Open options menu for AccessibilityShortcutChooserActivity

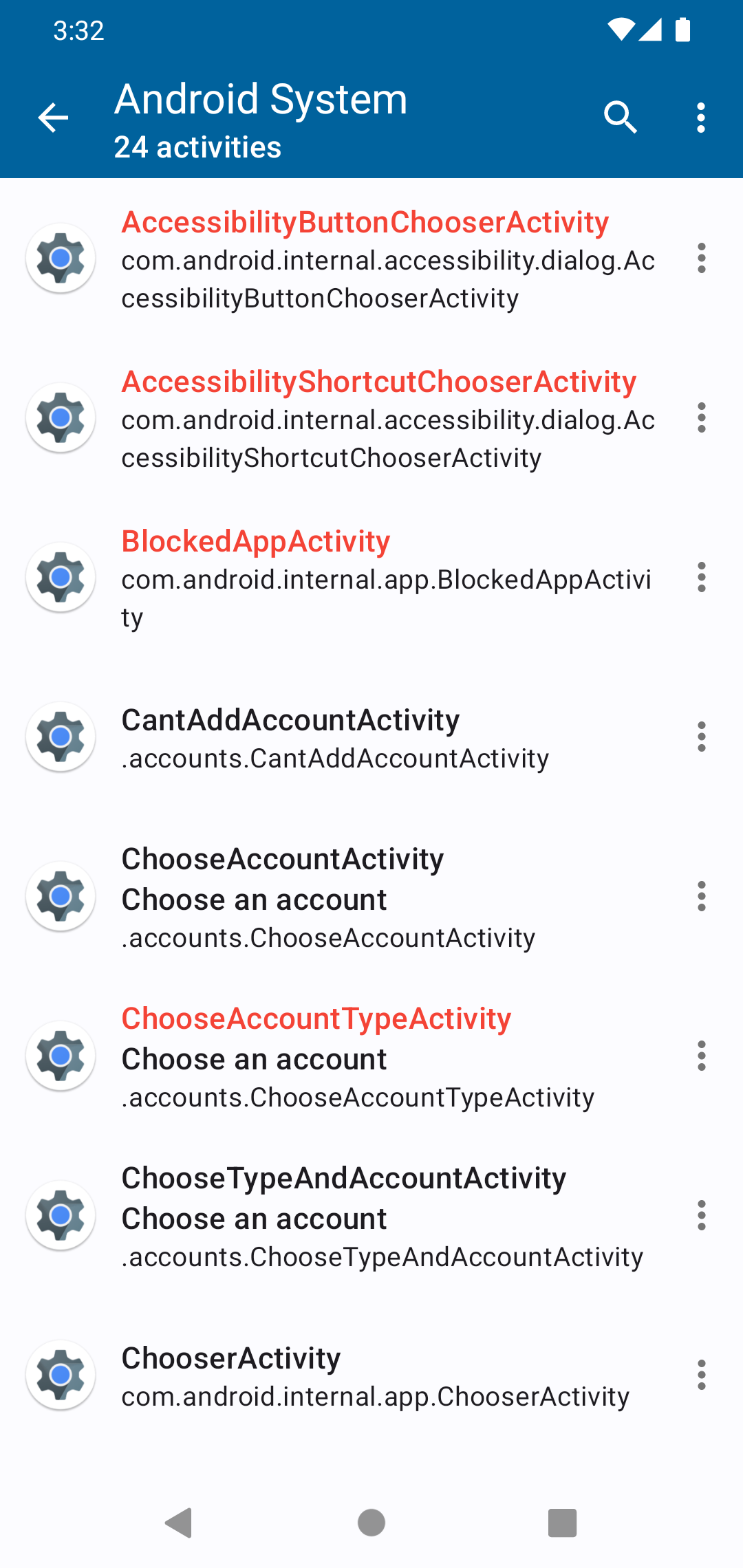coord(701,418)
